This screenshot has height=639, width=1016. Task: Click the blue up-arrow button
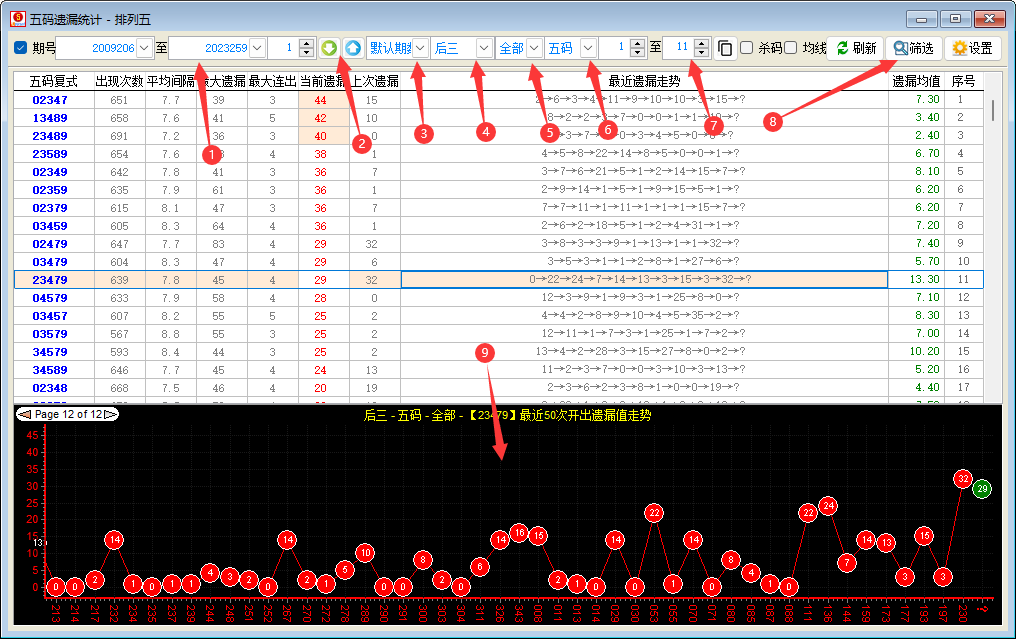[x=353, y=48]
